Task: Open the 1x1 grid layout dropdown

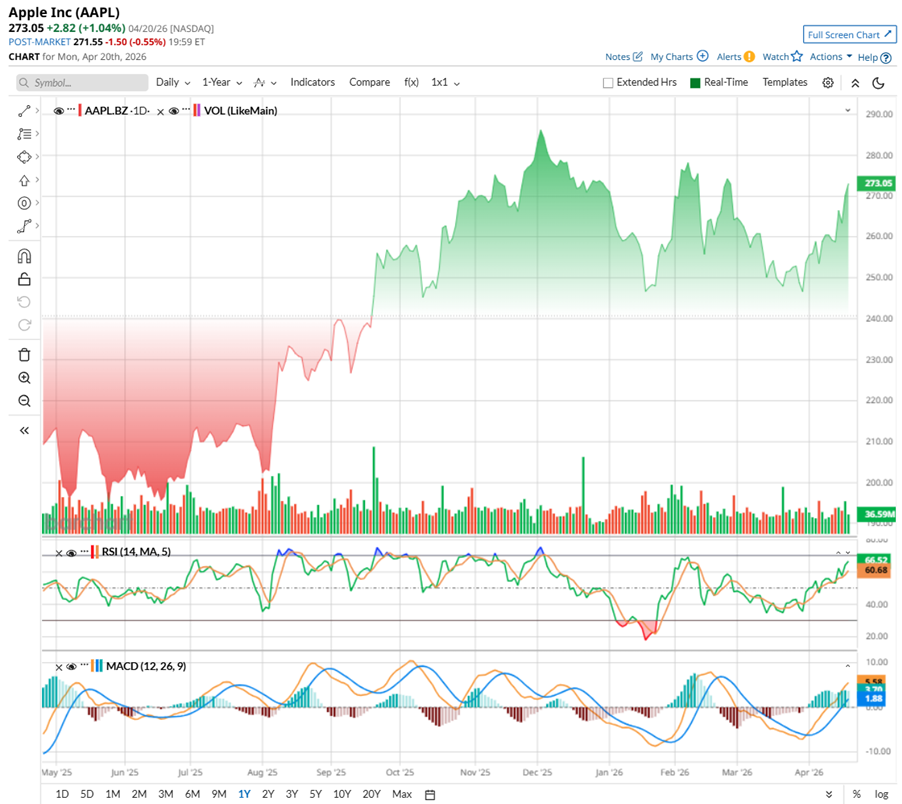Action: coord(445,82)
